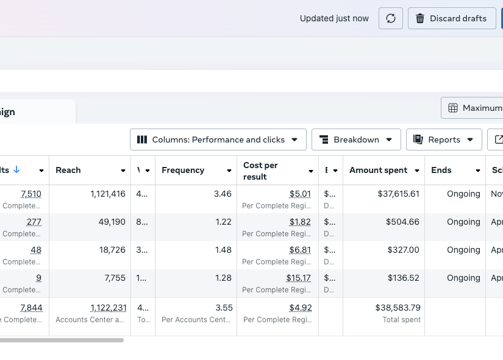Click the 7,510 results link
The image size is (503, 360).
[31, 194]
